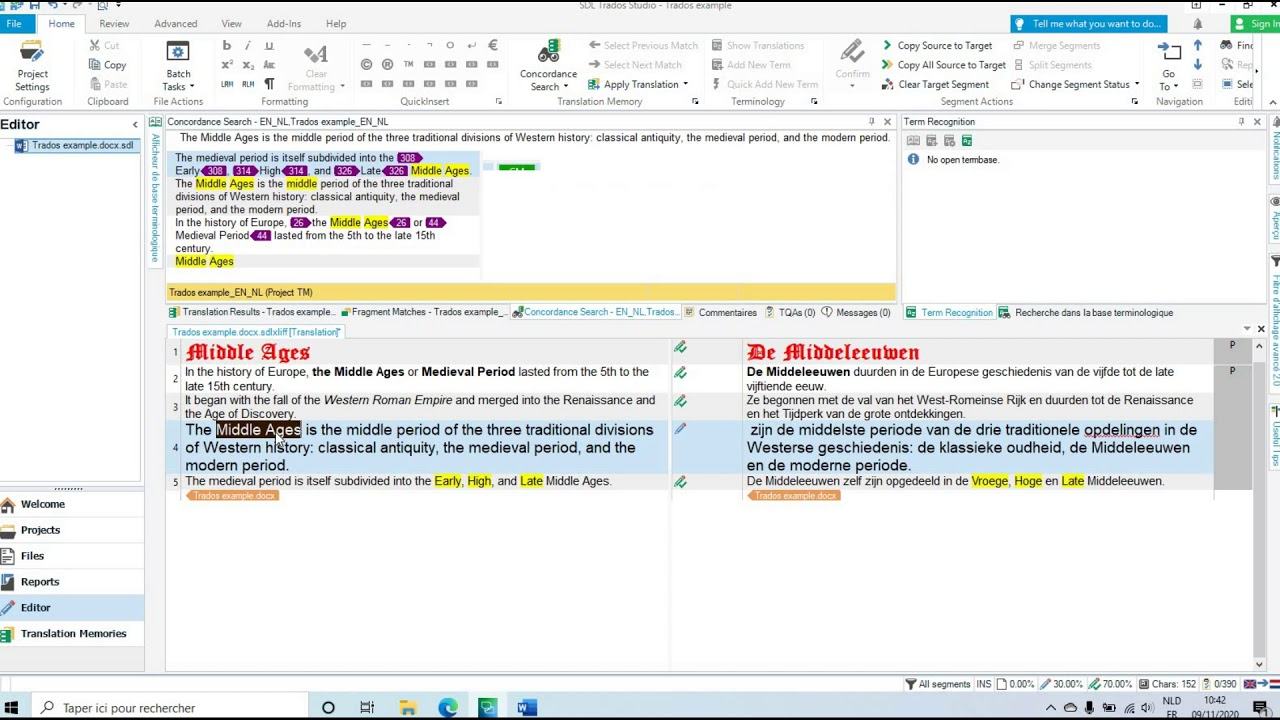Switch to the View ribbon tab
This screenshot has height=720, width=1280.
point(231,23)
